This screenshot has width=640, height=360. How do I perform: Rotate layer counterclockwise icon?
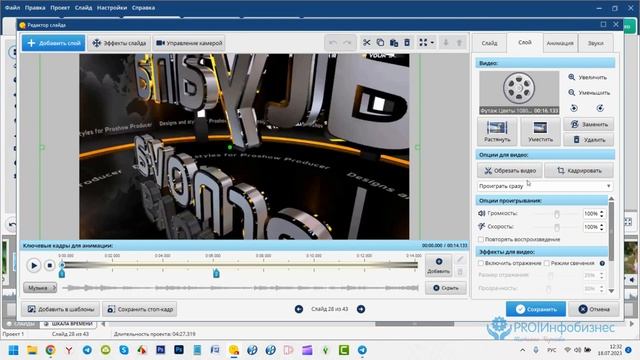pyautogui.click(x=574, y=108)
